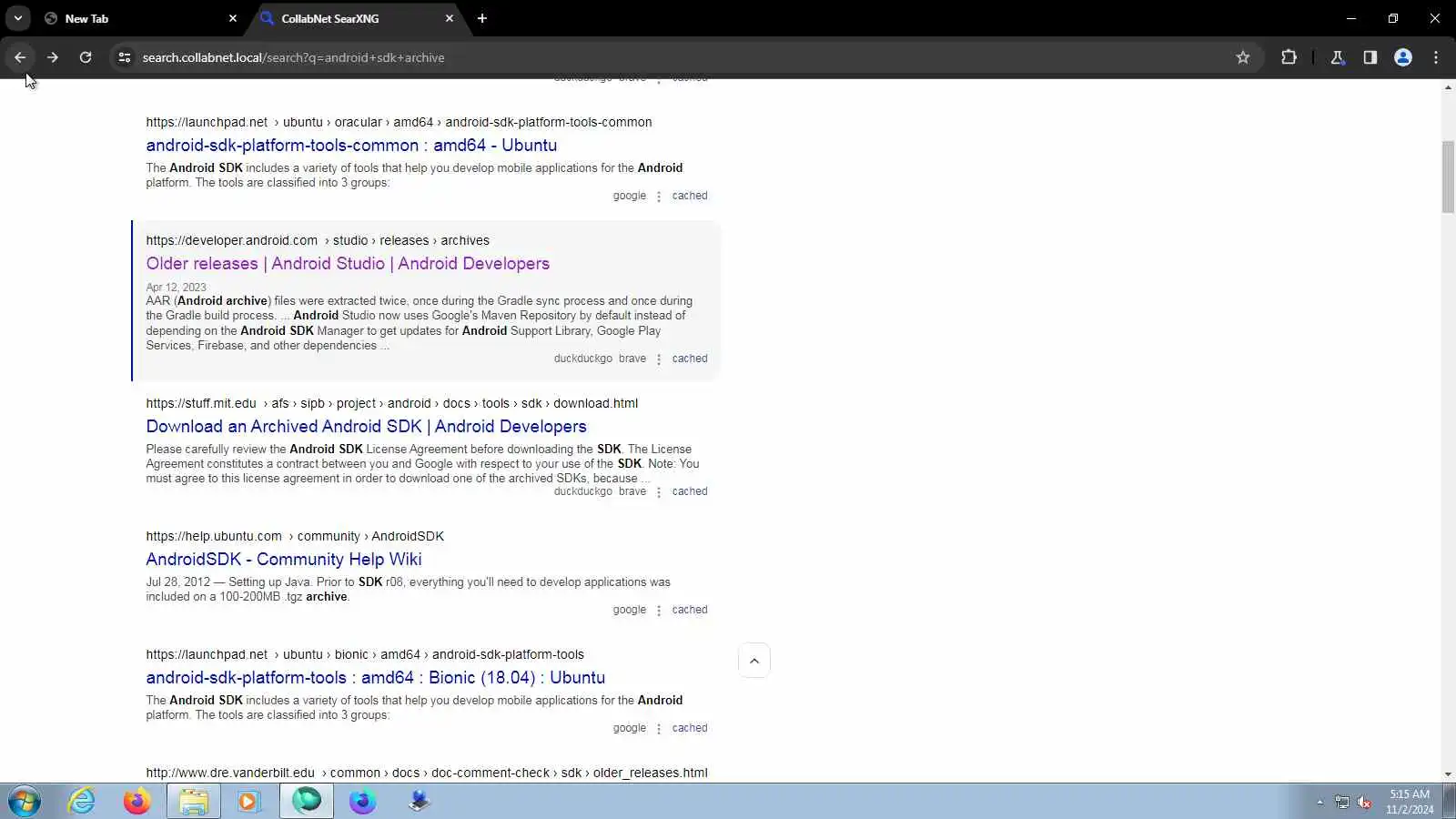Viewport: 1456px width, 819px height.
Task: Click the stuff.mit.edu download.html URL
Action: 391,403
